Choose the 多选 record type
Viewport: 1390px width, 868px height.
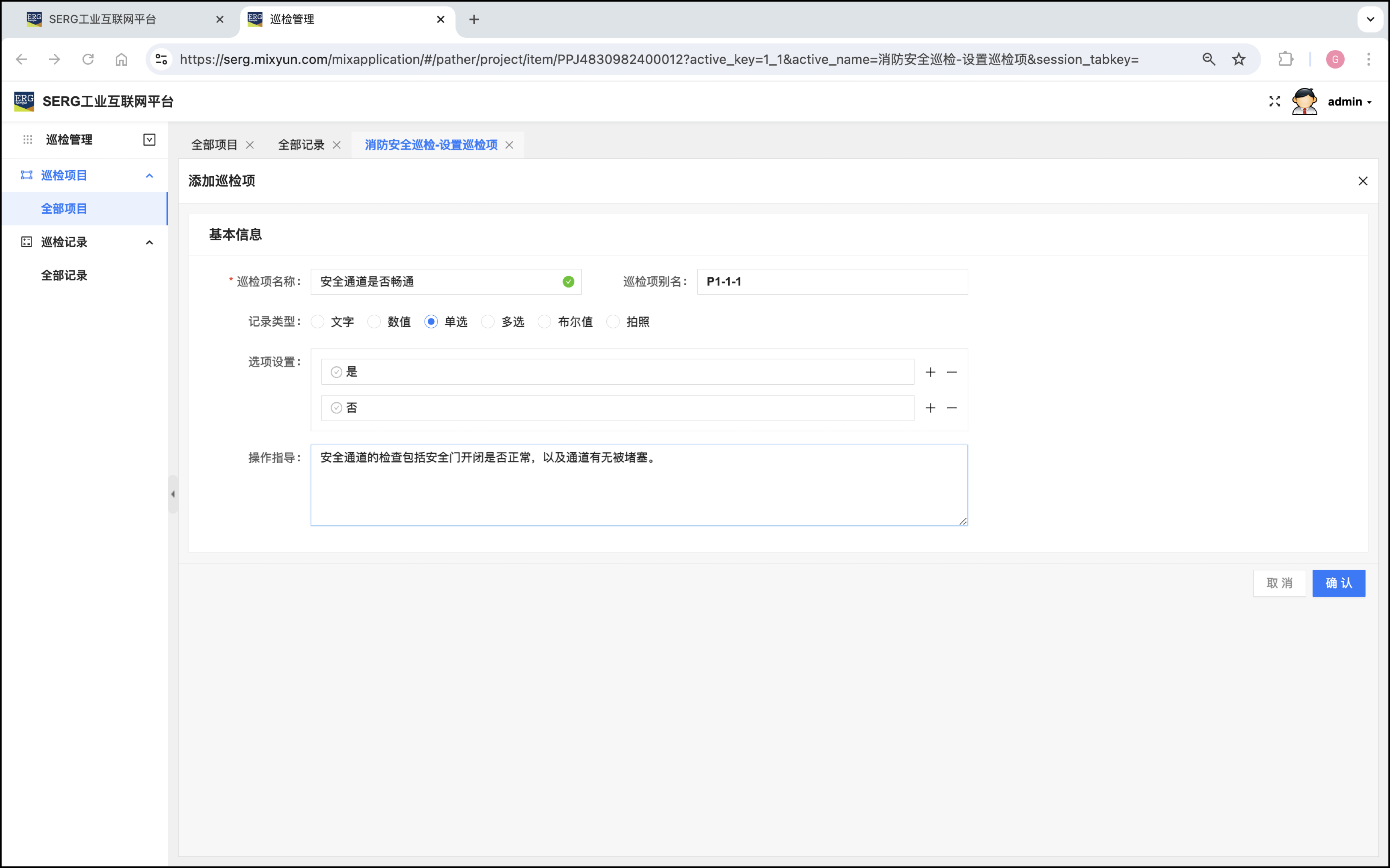pyautogui.click(x=488, y=321)
